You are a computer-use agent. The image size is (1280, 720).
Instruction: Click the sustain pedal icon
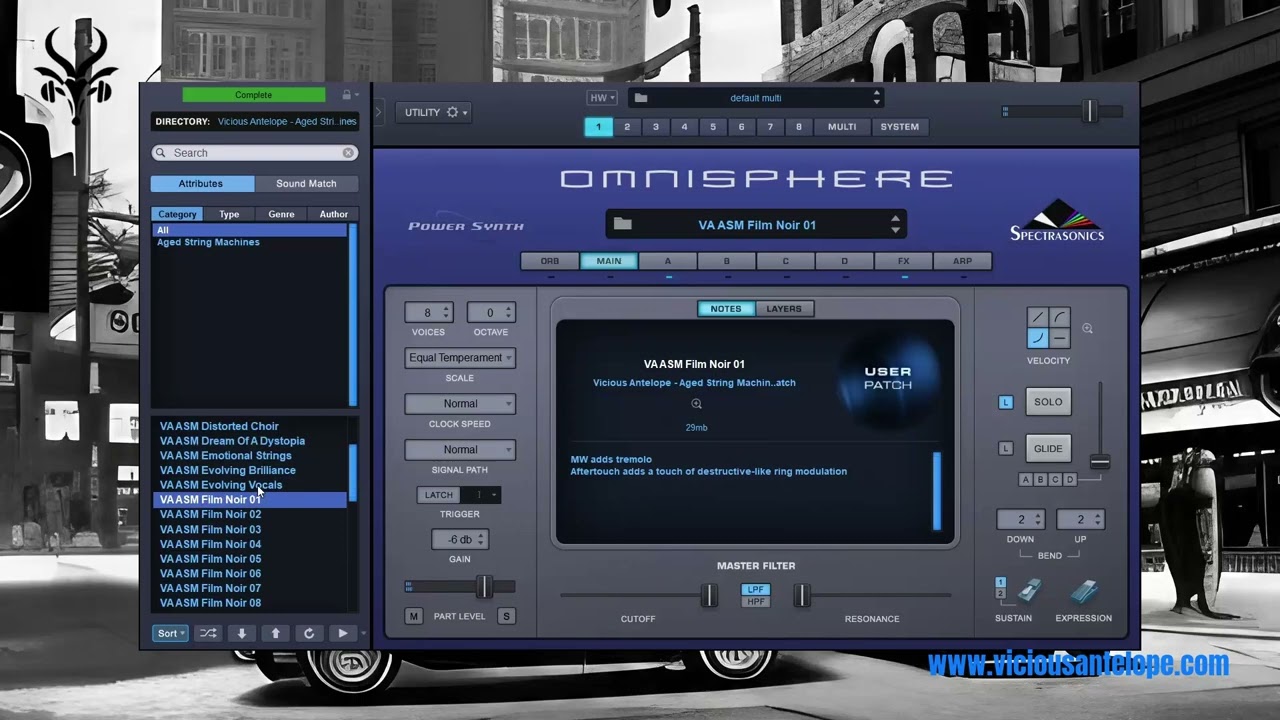click(1028, 592)
